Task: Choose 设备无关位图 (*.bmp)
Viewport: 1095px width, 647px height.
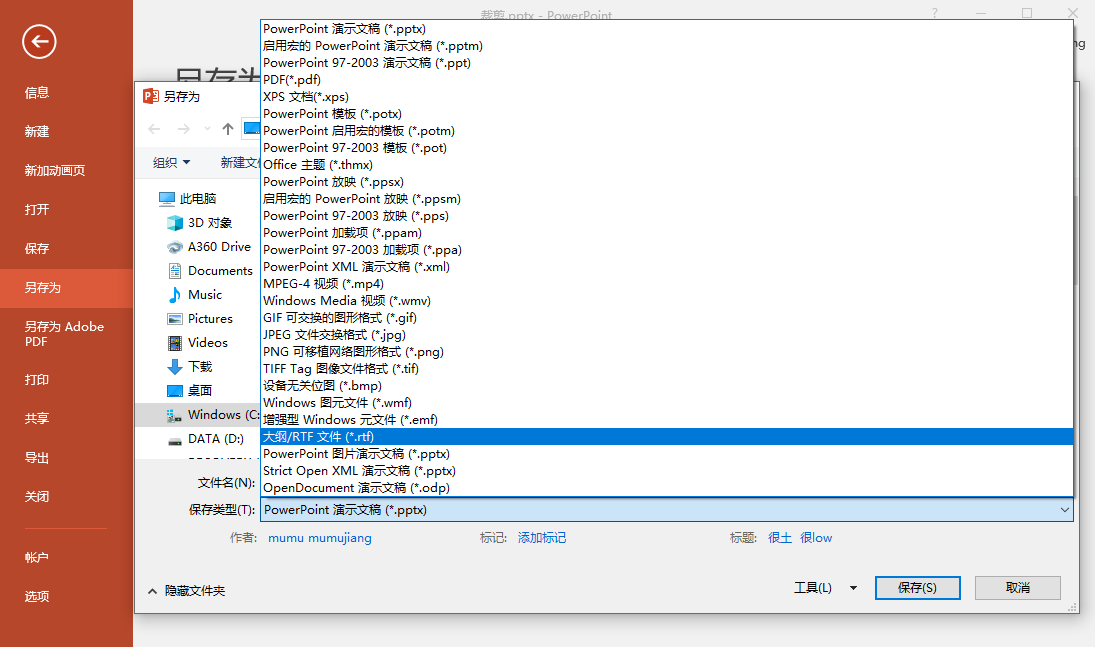Action: pos(666,386)
